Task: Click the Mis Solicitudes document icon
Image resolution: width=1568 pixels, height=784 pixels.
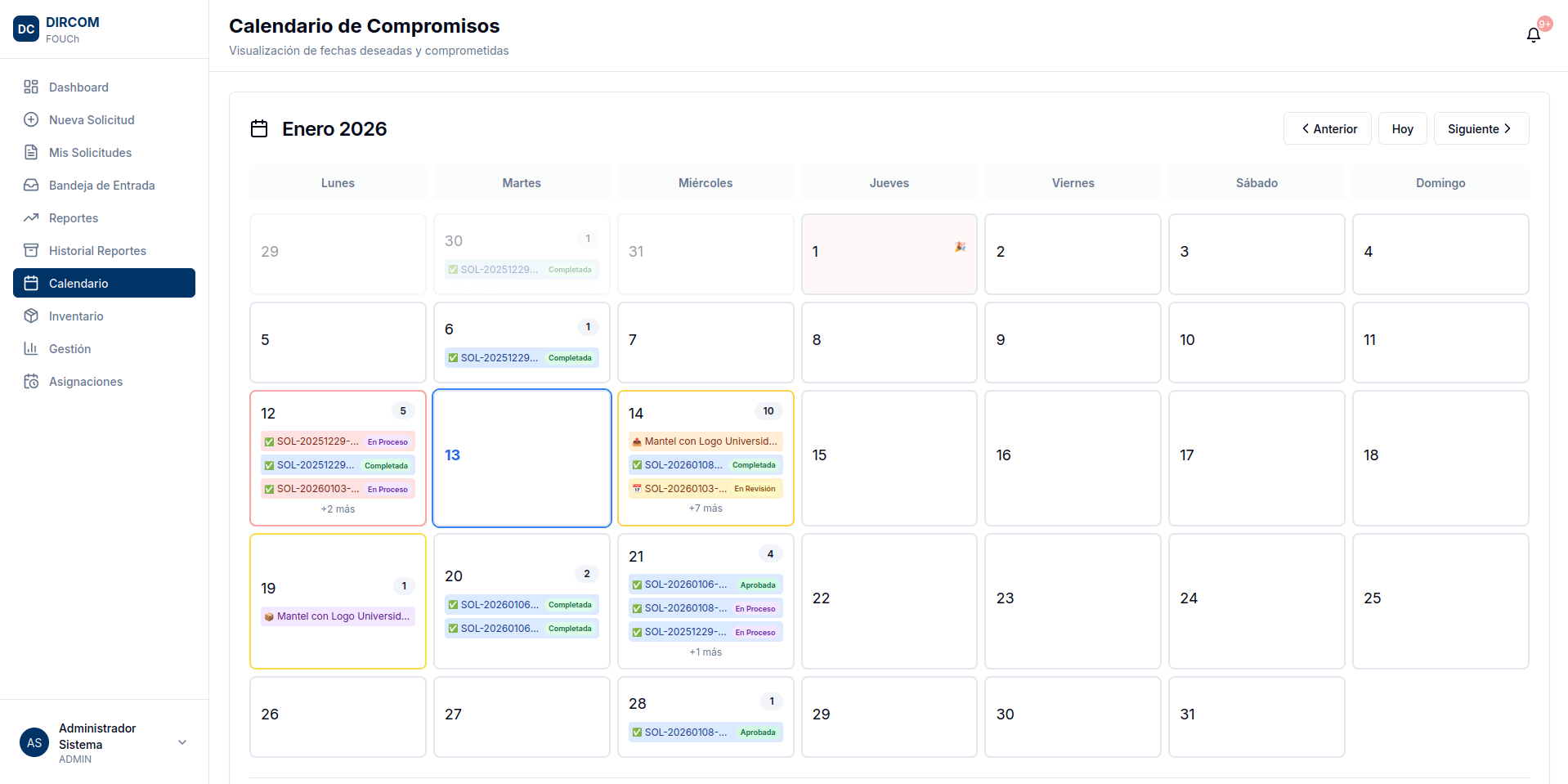Action: tap(31, 152)
